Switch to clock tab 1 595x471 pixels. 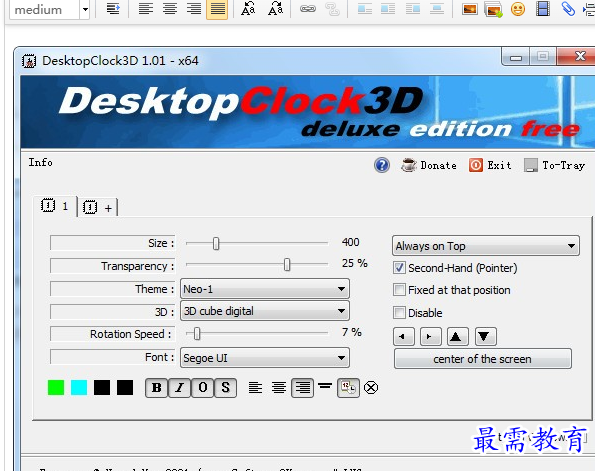55,206
